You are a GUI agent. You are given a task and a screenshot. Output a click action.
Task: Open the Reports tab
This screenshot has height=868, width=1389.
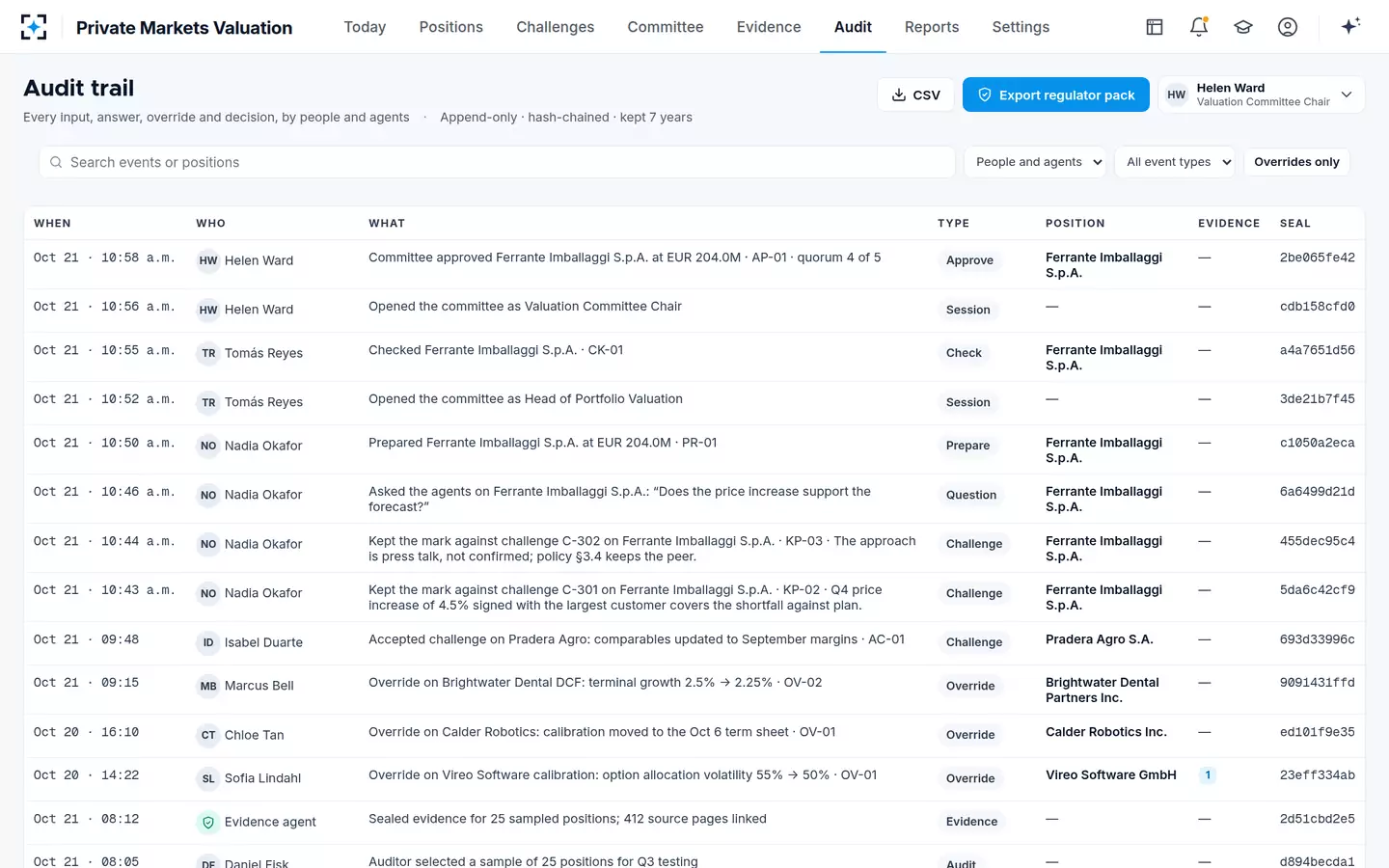tap(932, 27)
